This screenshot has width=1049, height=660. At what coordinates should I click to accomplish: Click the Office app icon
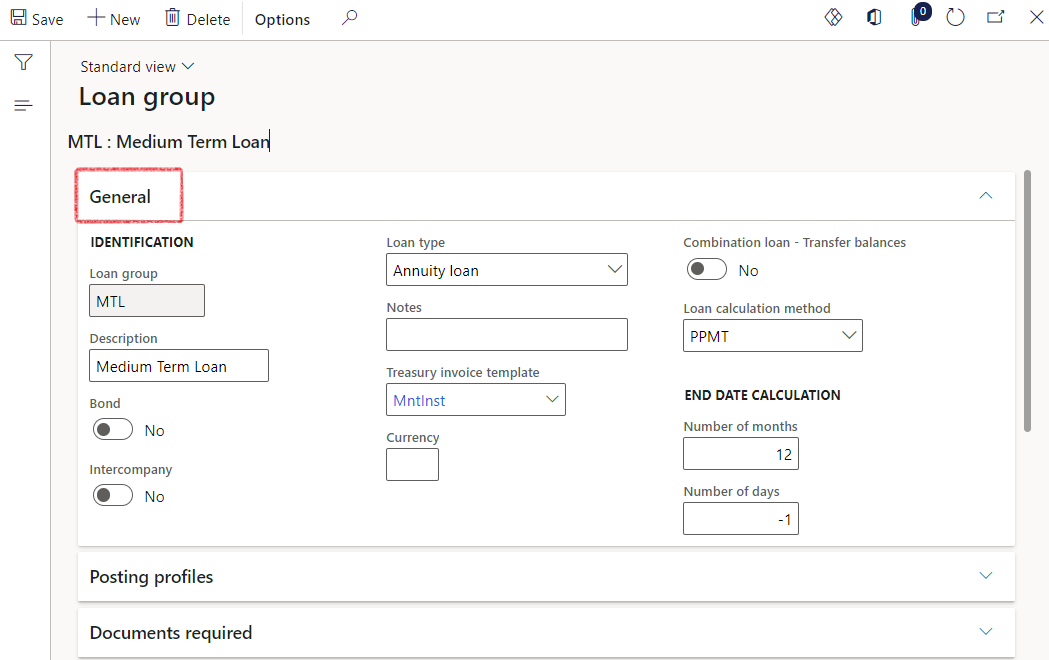coord(874,18)
